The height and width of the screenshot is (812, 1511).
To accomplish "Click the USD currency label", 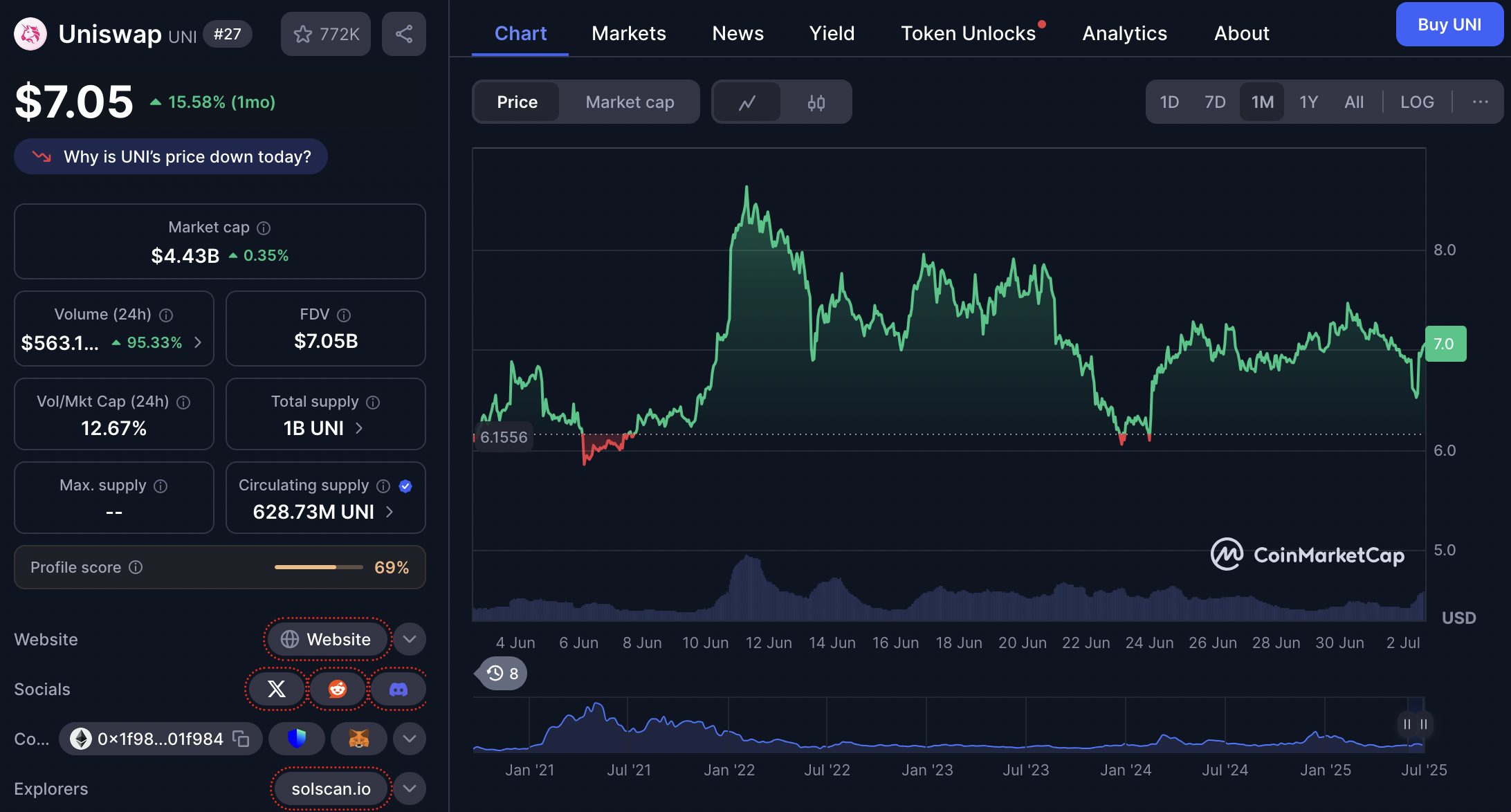I will click(x=1458, y=618).
